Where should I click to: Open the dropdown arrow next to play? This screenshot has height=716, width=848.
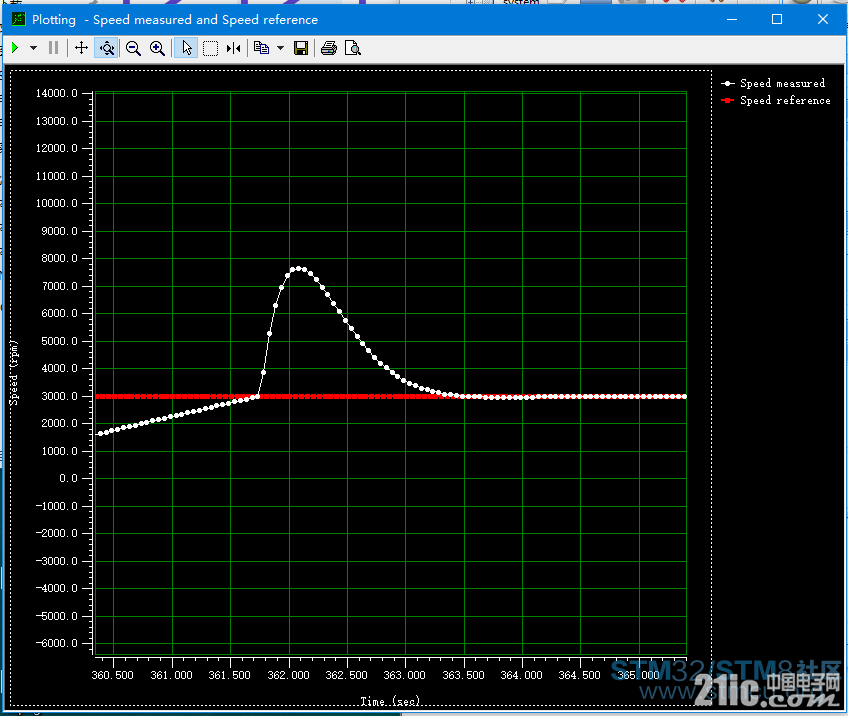pos(34,48)
